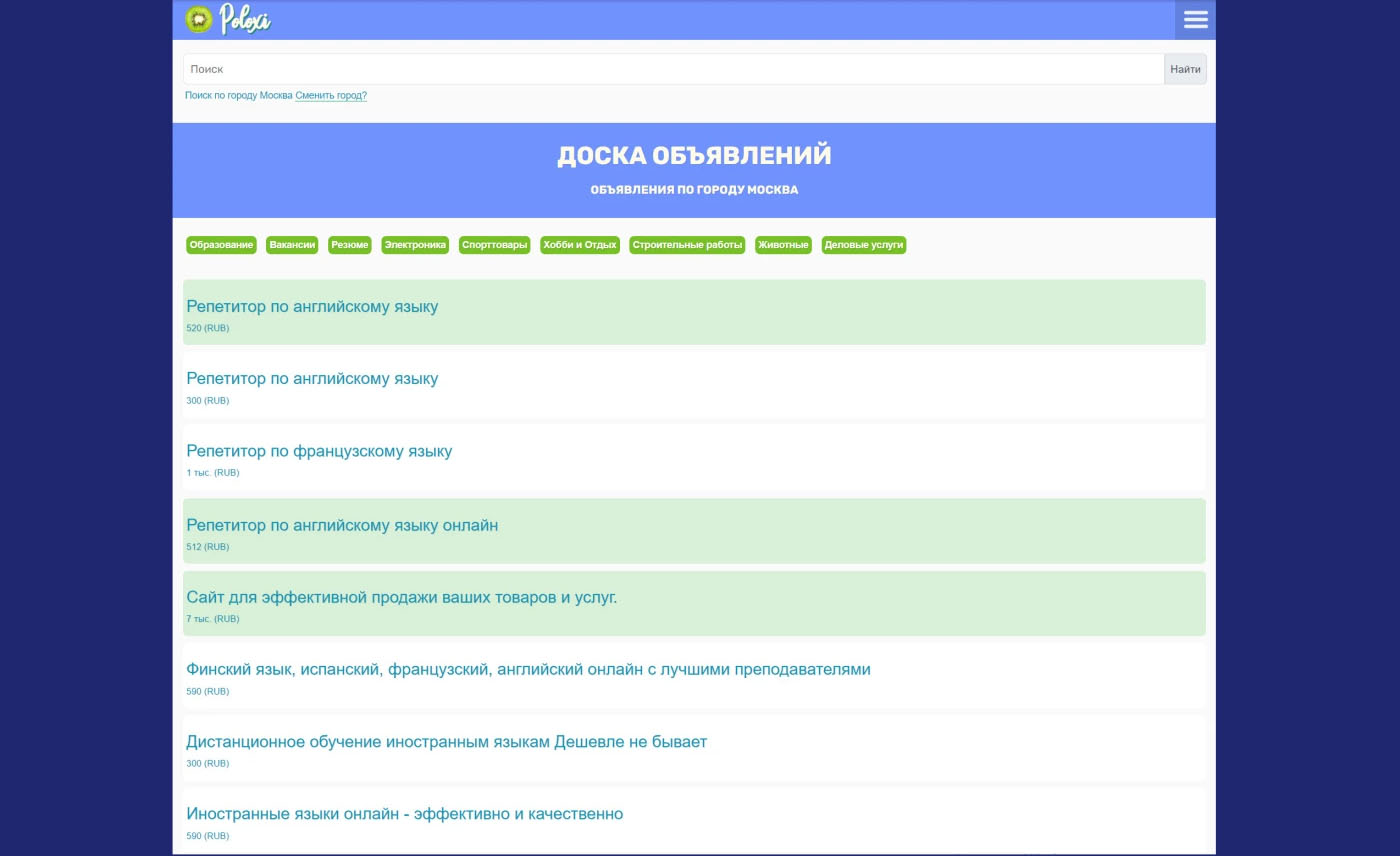Open the hamburger menu

tap(1195, 20)
